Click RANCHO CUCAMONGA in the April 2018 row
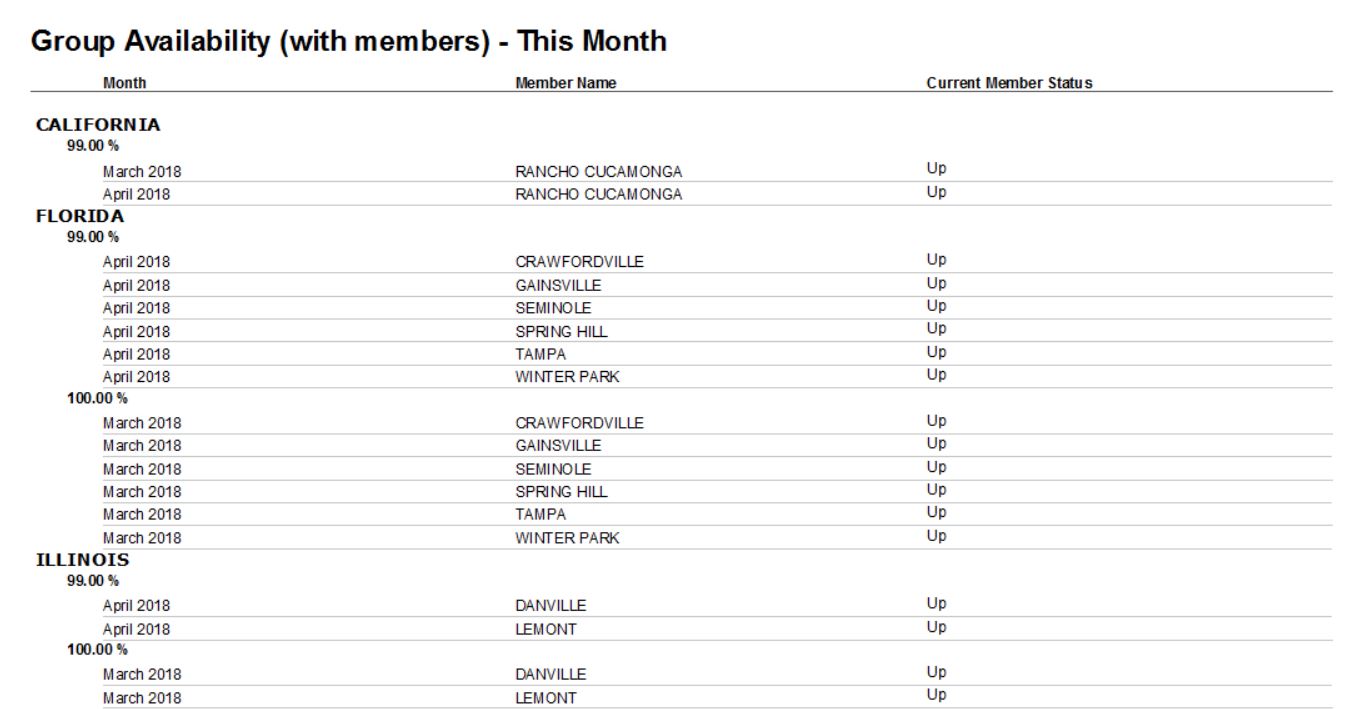 pos(599,194)
